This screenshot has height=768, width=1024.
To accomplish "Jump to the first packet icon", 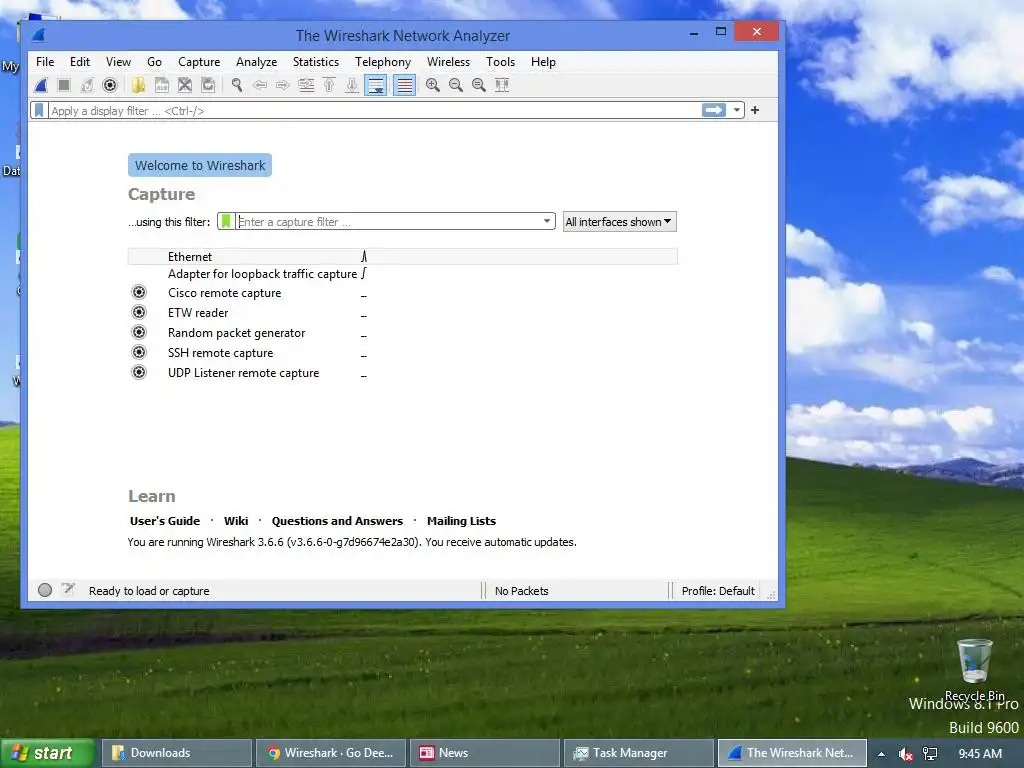I will coord(329,85).
